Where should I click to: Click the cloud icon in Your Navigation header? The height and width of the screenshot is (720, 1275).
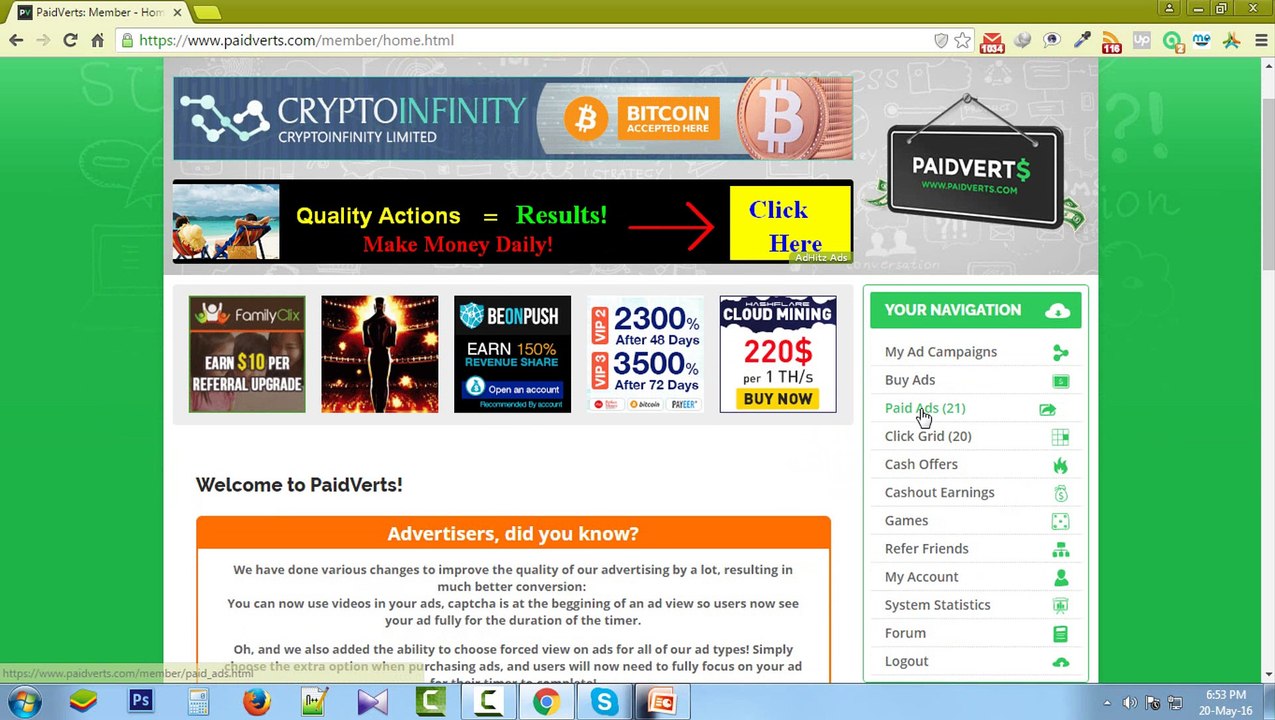tap(1057, 311)
